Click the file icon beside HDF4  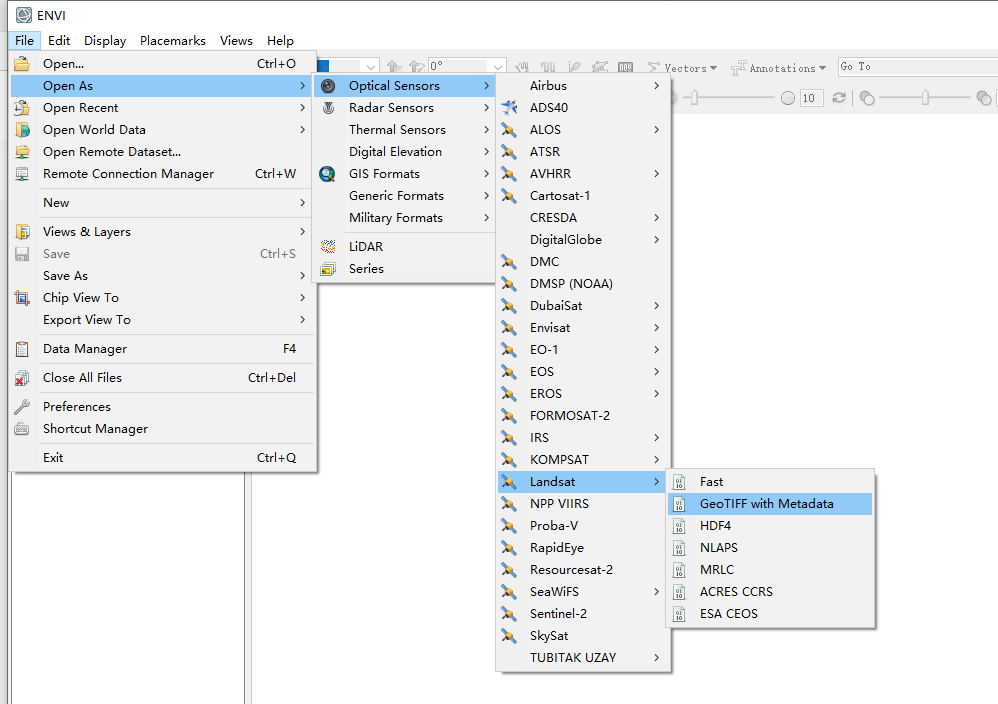(680, 526)
